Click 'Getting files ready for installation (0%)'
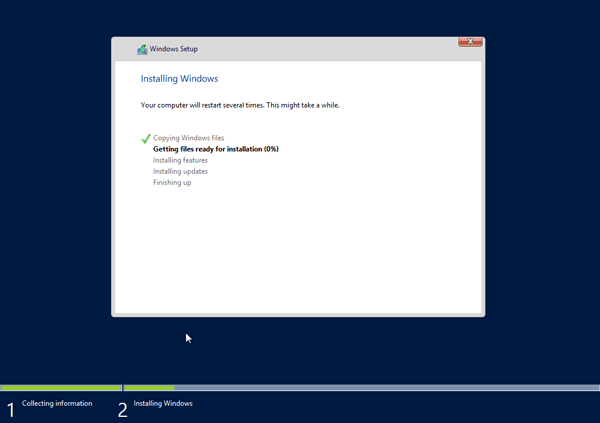 [x=216, y=149]
